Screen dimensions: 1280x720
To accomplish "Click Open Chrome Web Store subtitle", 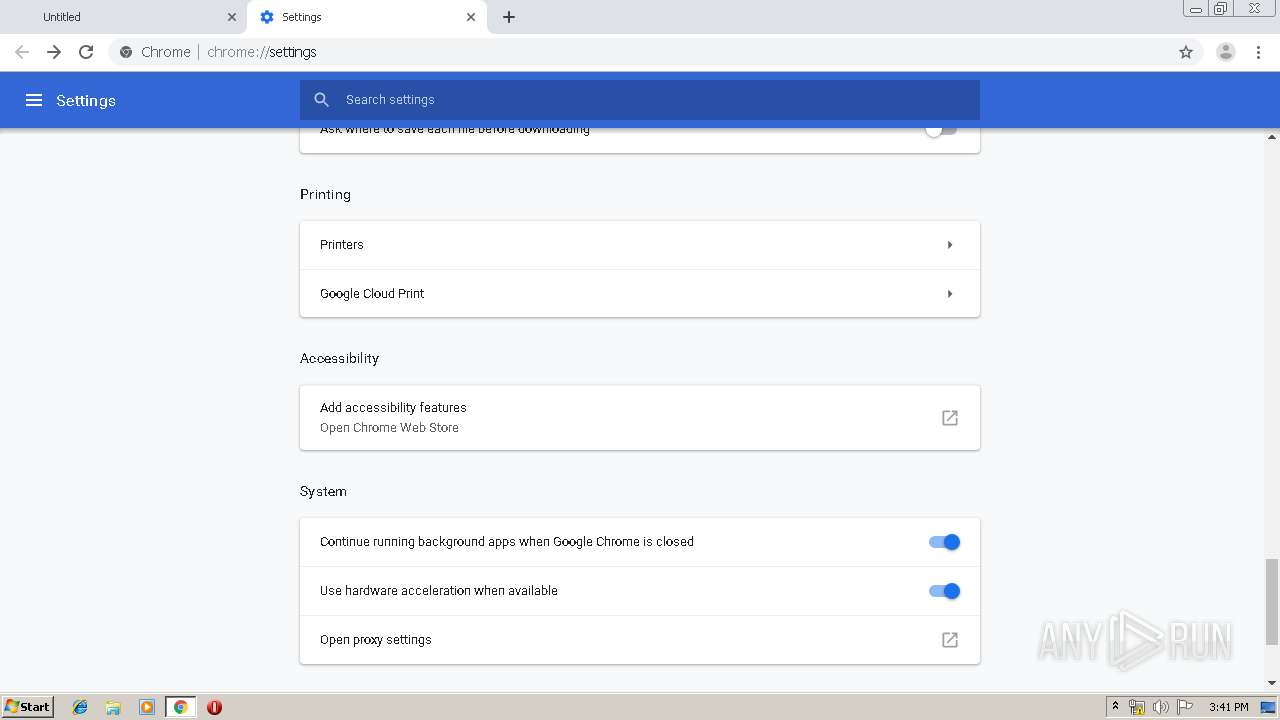I will tap(389, 428).
